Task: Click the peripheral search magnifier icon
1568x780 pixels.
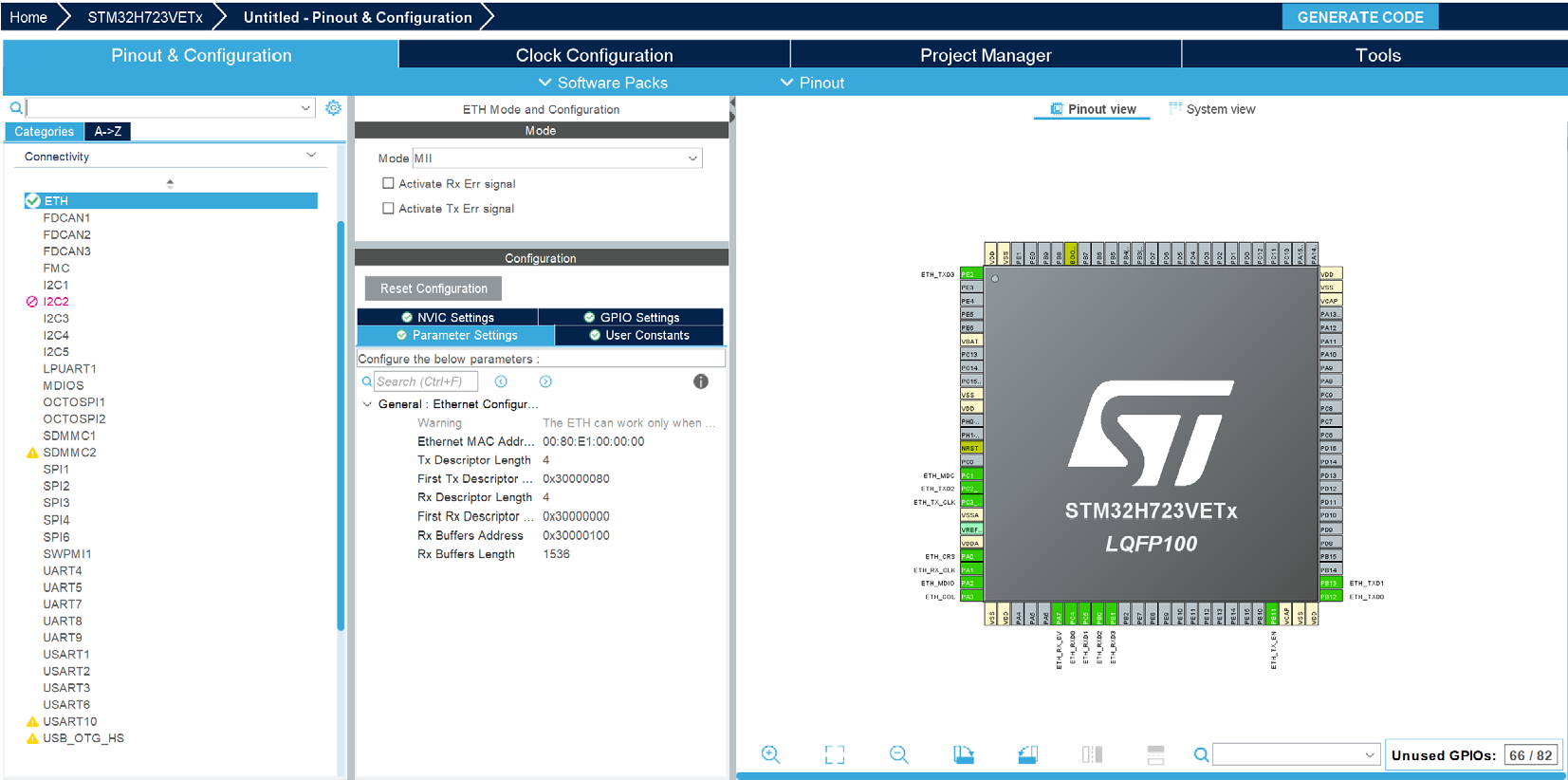Action: coord(16,108)
